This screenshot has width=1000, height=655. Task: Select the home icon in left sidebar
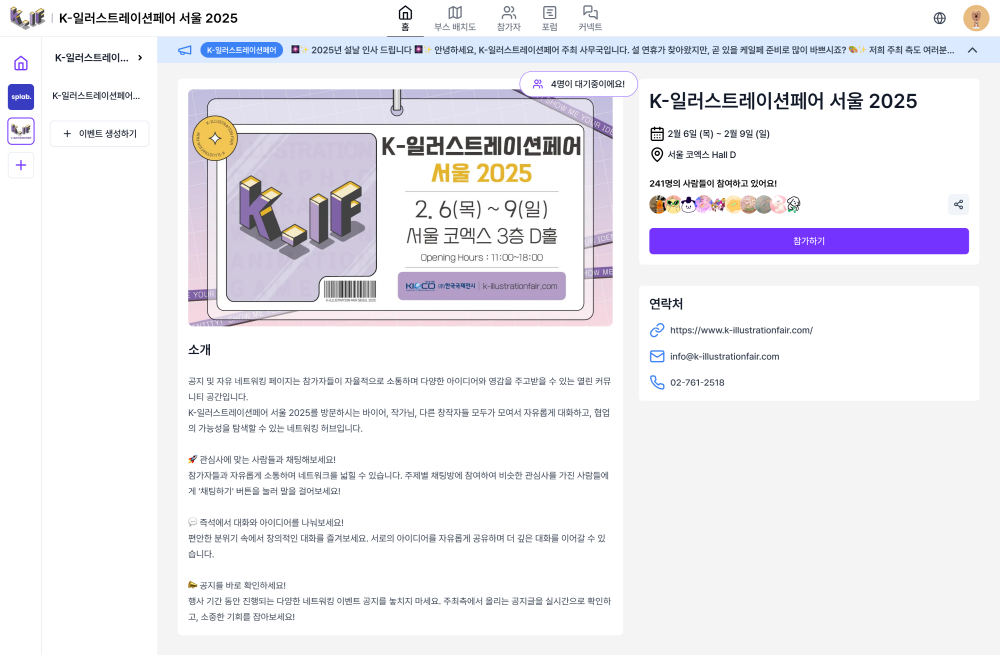pos(21,63)
